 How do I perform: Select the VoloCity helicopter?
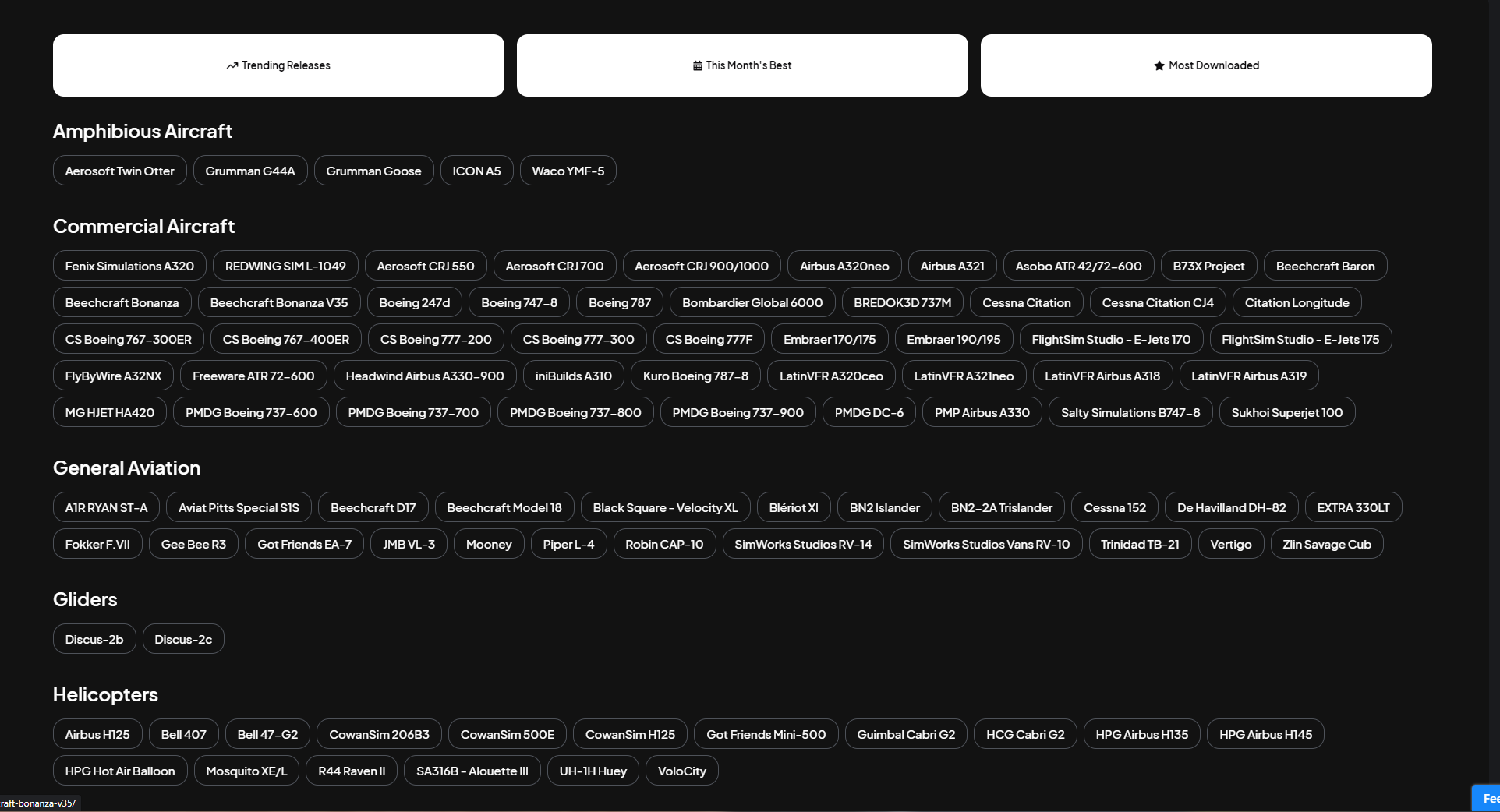681,771
